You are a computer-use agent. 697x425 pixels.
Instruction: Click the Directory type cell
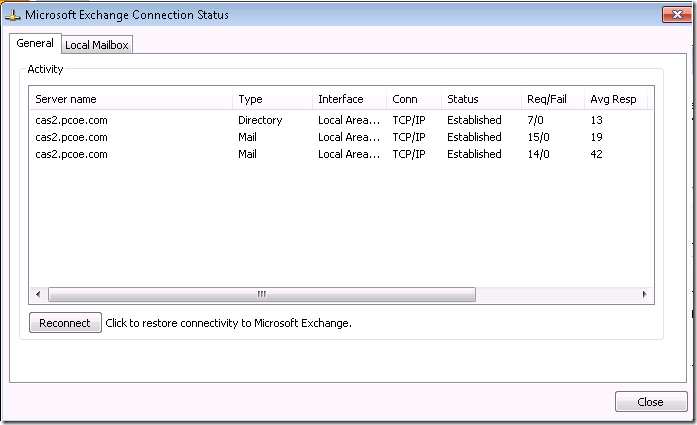click(x=260, y=120)
